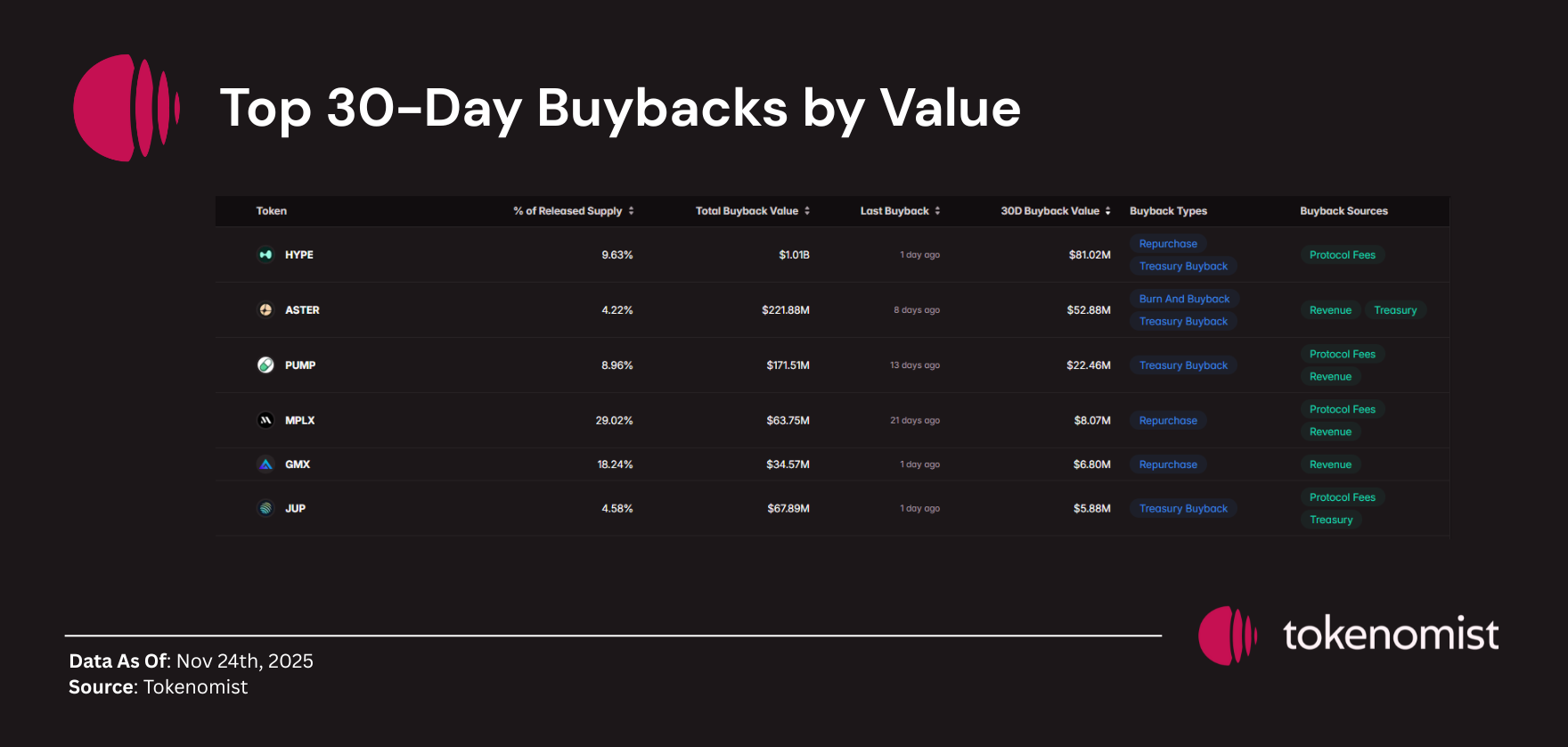
Task: Click the $81.02M 30D buyback value
Action: tap(1090, 255)
